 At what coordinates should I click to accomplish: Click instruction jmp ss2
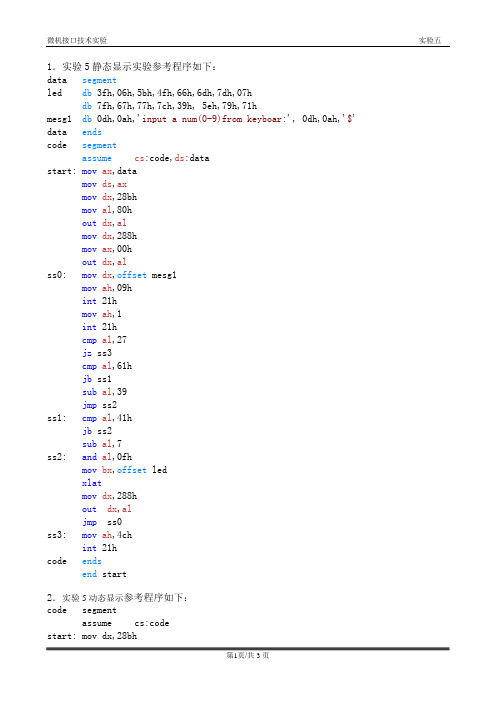(99, 405)
